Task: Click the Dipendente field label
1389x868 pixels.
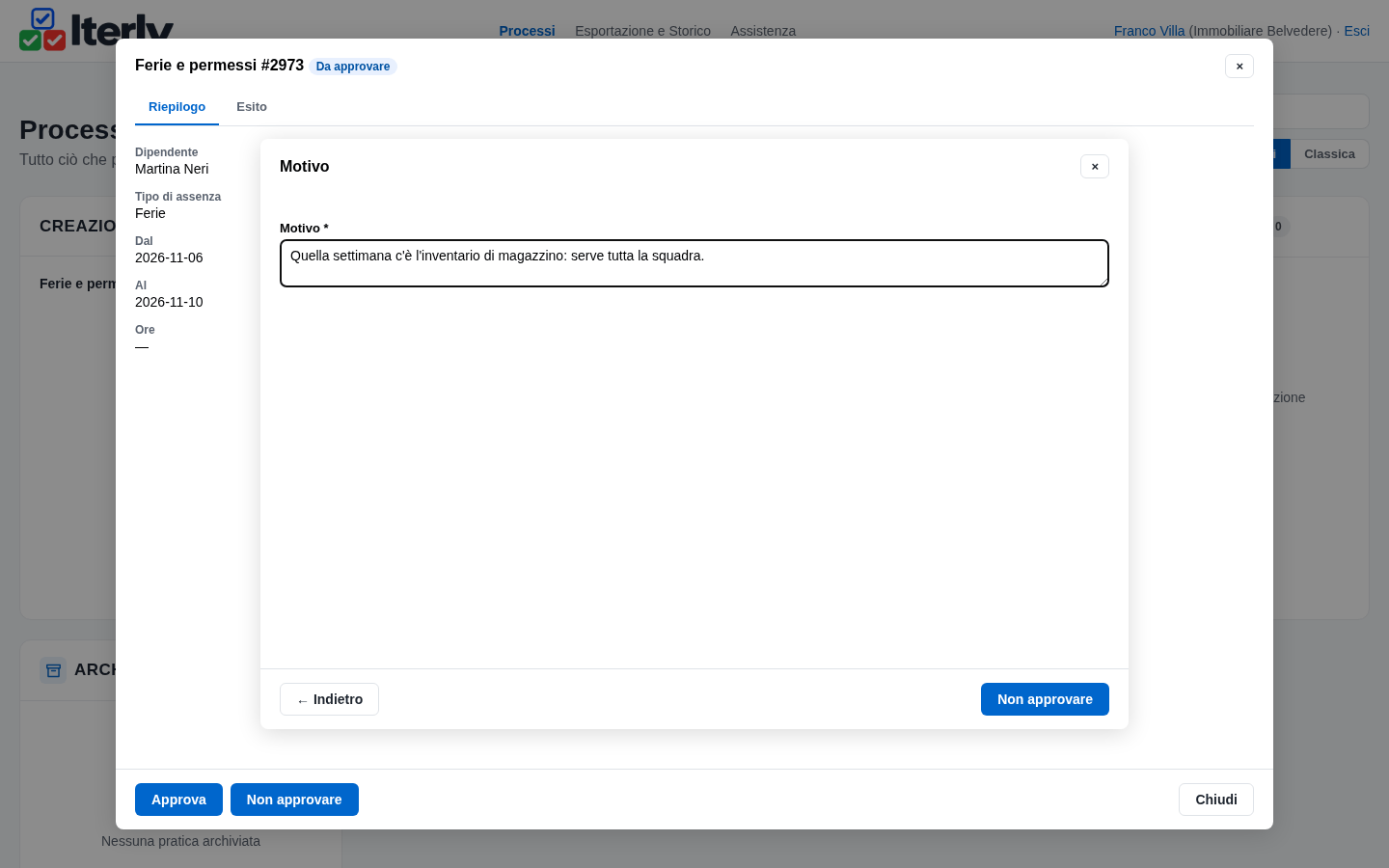Action: [x=166, y=152]
